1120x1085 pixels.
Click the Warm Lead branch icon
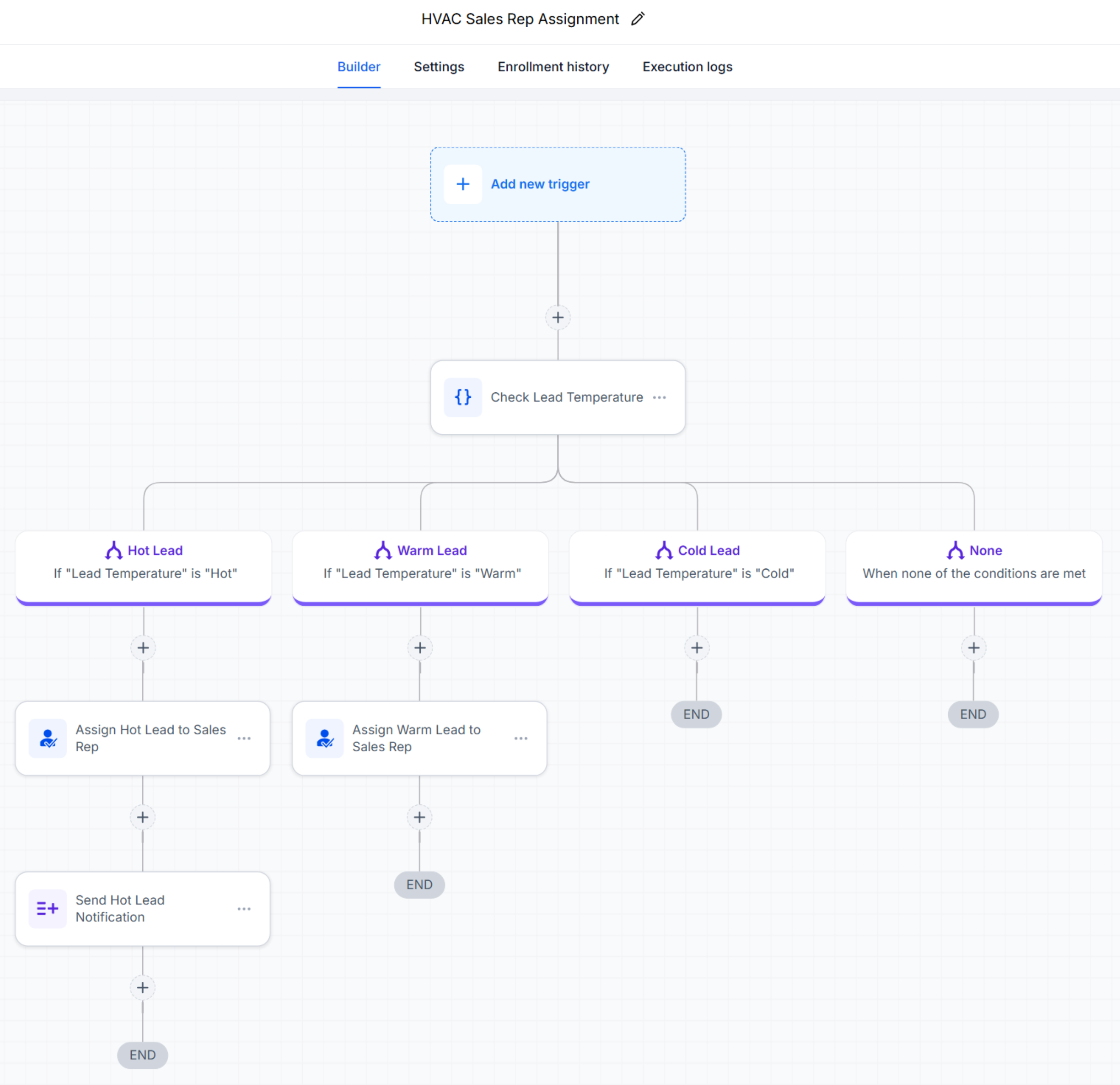(383, 550)
